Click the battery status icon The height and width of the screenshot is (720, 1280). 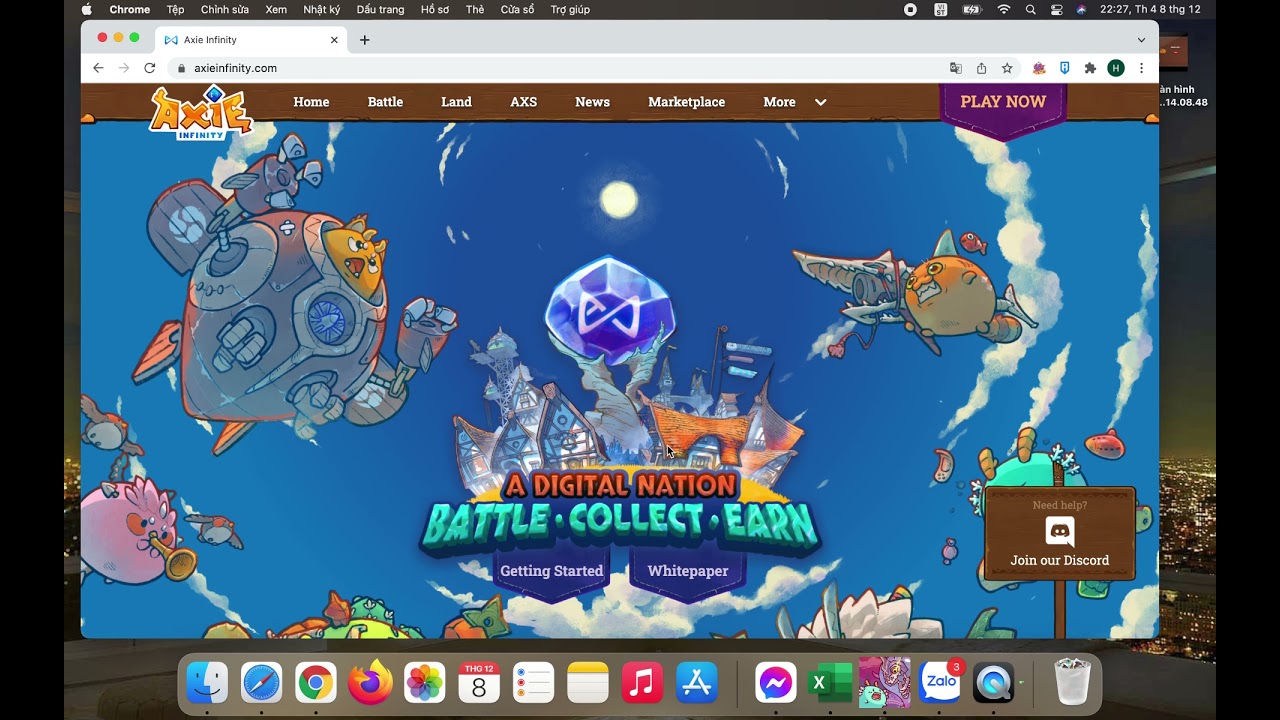[972, 9]
